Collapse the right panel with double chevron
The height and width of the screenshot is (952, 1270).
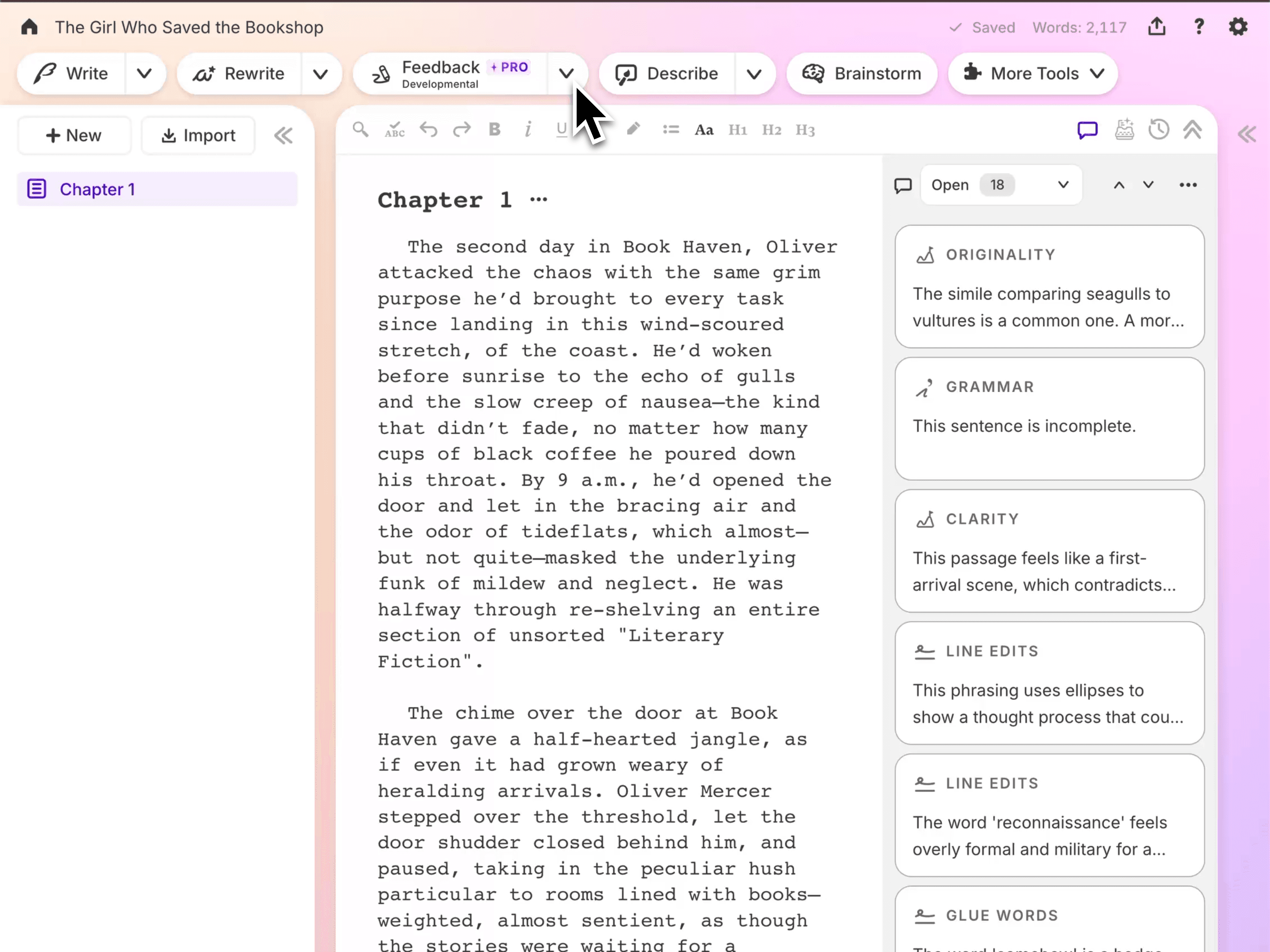coord(1247,134)
